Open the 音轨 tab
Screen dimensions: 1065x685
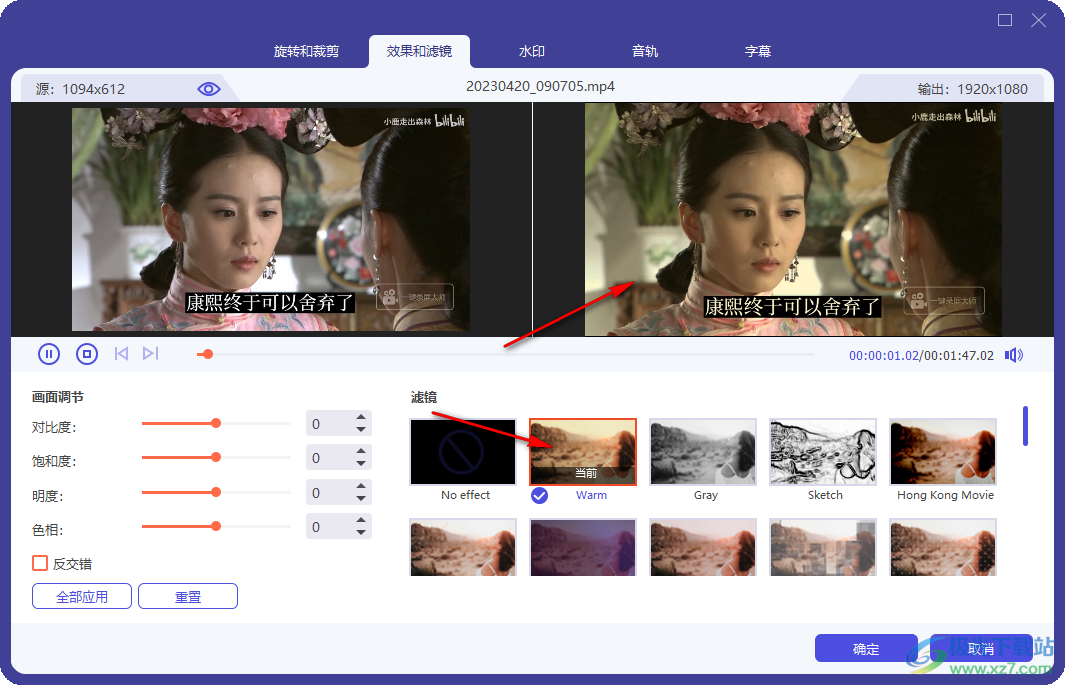pyautogui.click(x=645, y=52)
